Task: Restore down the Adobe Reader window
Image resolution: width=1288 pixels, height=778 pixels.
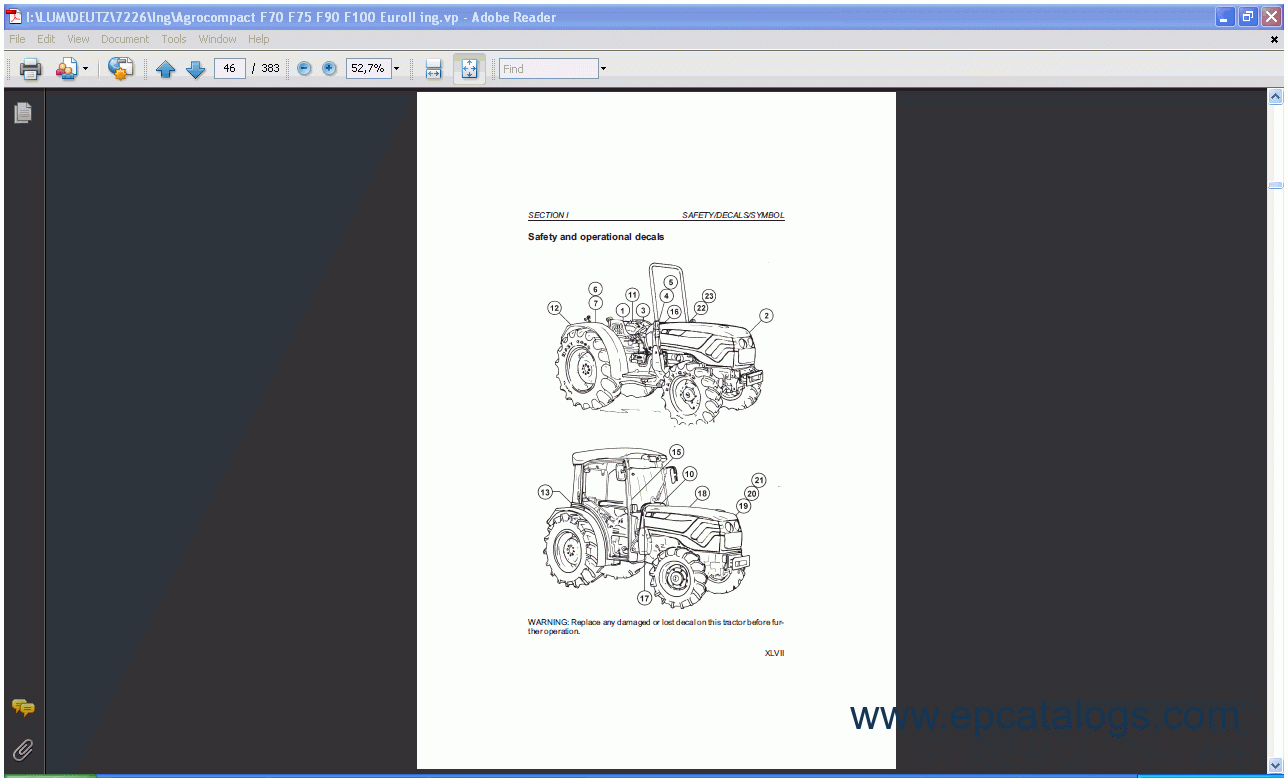Action: click(1247, 16)
